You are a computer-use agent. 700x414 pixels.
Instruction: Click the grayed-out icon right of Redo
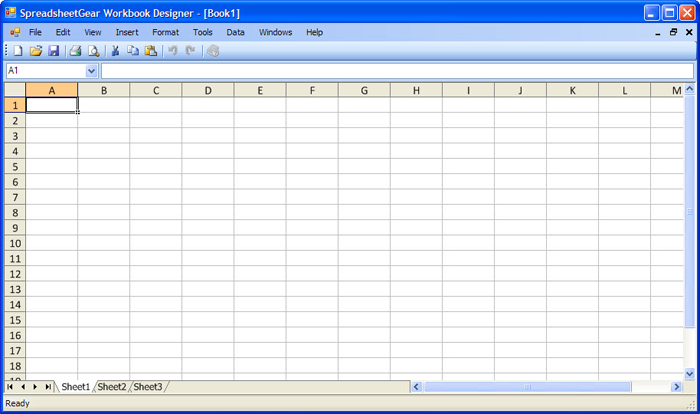tap(213, 51)
